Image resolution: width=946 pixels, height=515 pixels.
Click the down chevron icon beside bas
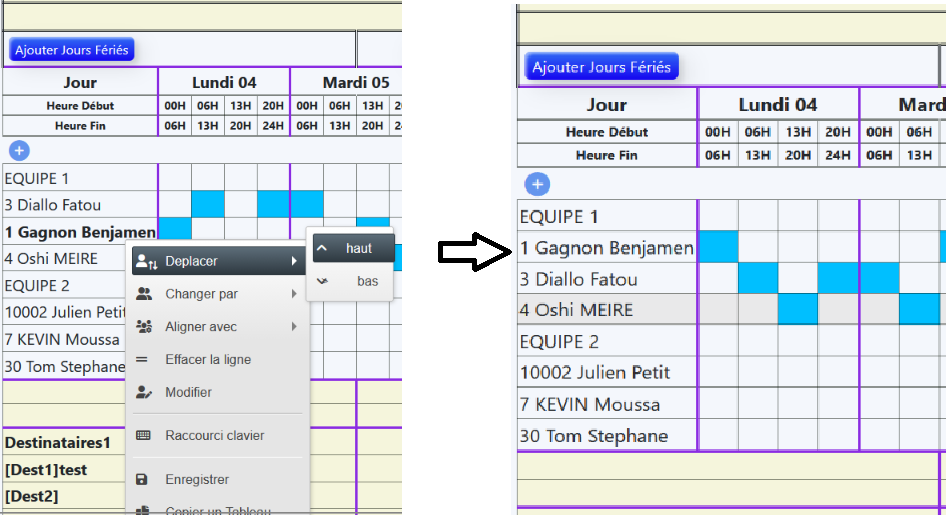(322, 281)
